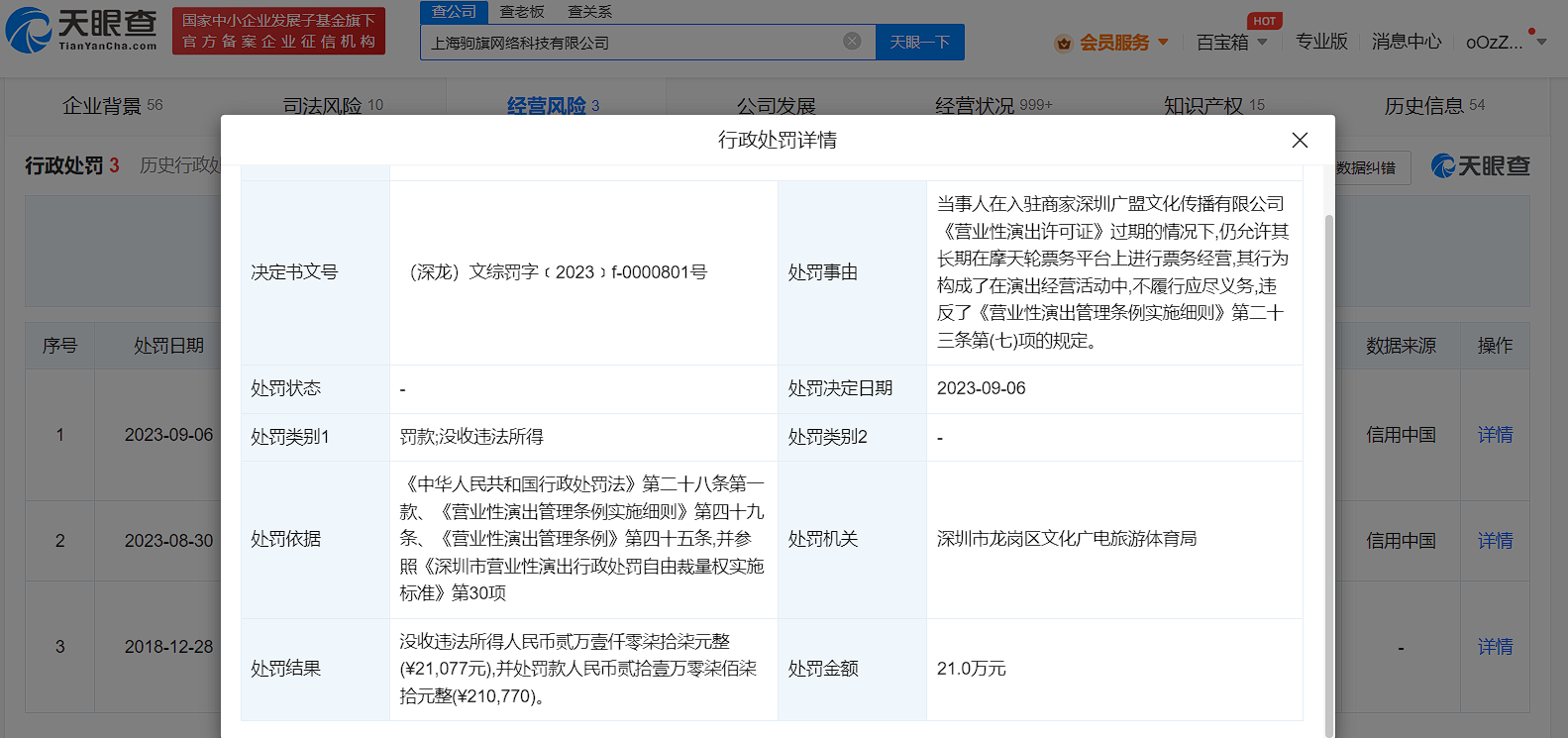Click the HOT badge

click(1265, 21)
